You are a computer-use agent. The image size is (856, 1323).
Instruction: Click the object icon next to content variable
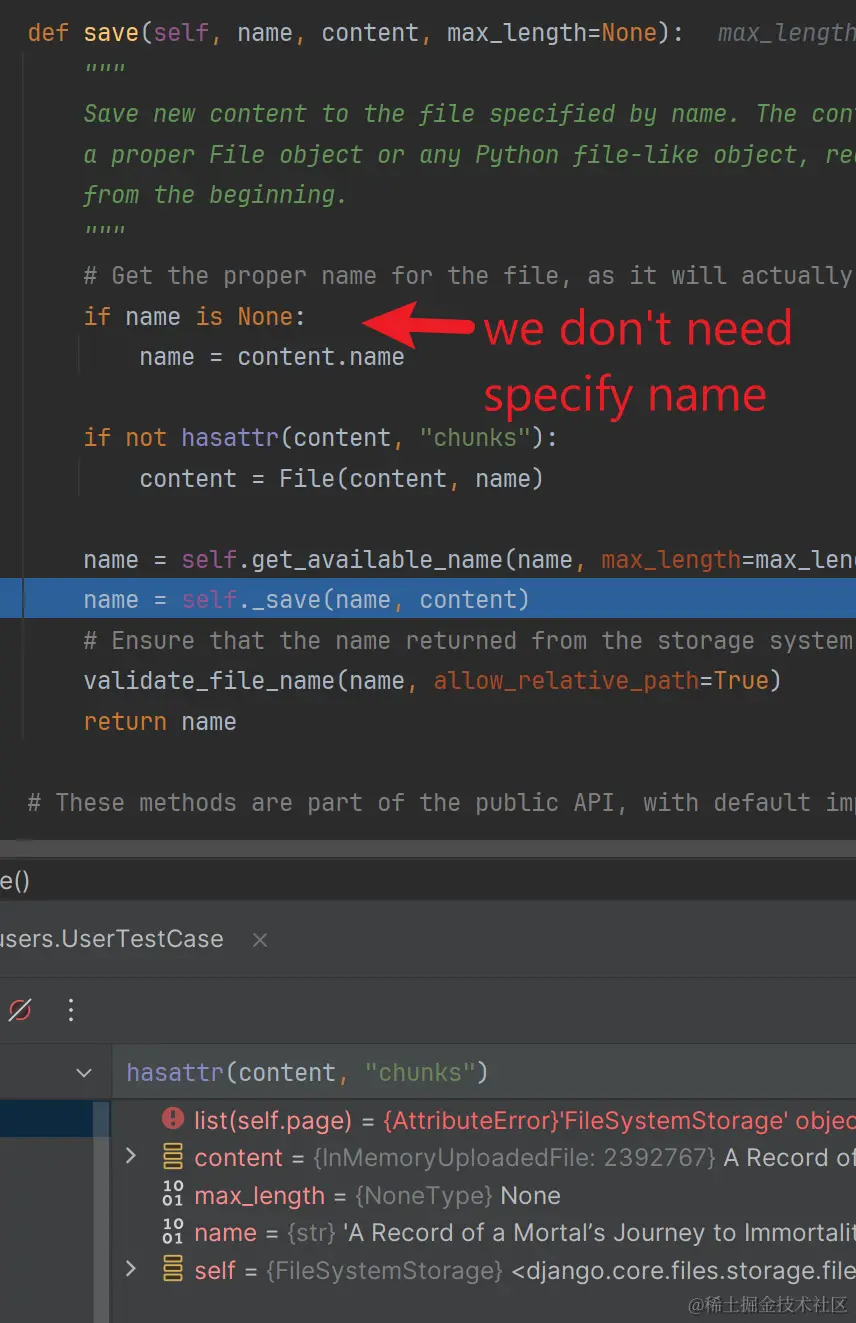(x=173, y=1157)
